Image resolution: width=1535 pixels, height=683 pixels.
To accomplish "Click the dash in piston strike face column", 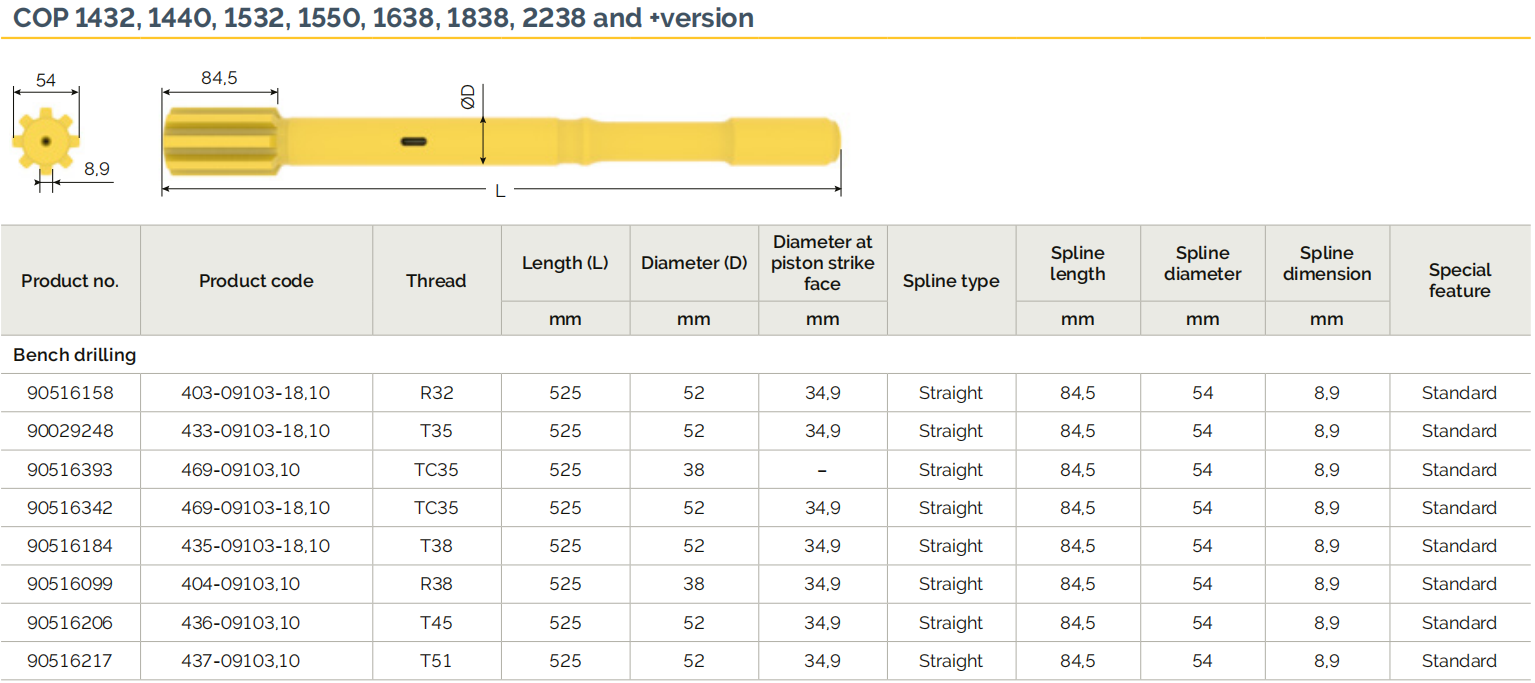I will (822, 470).
